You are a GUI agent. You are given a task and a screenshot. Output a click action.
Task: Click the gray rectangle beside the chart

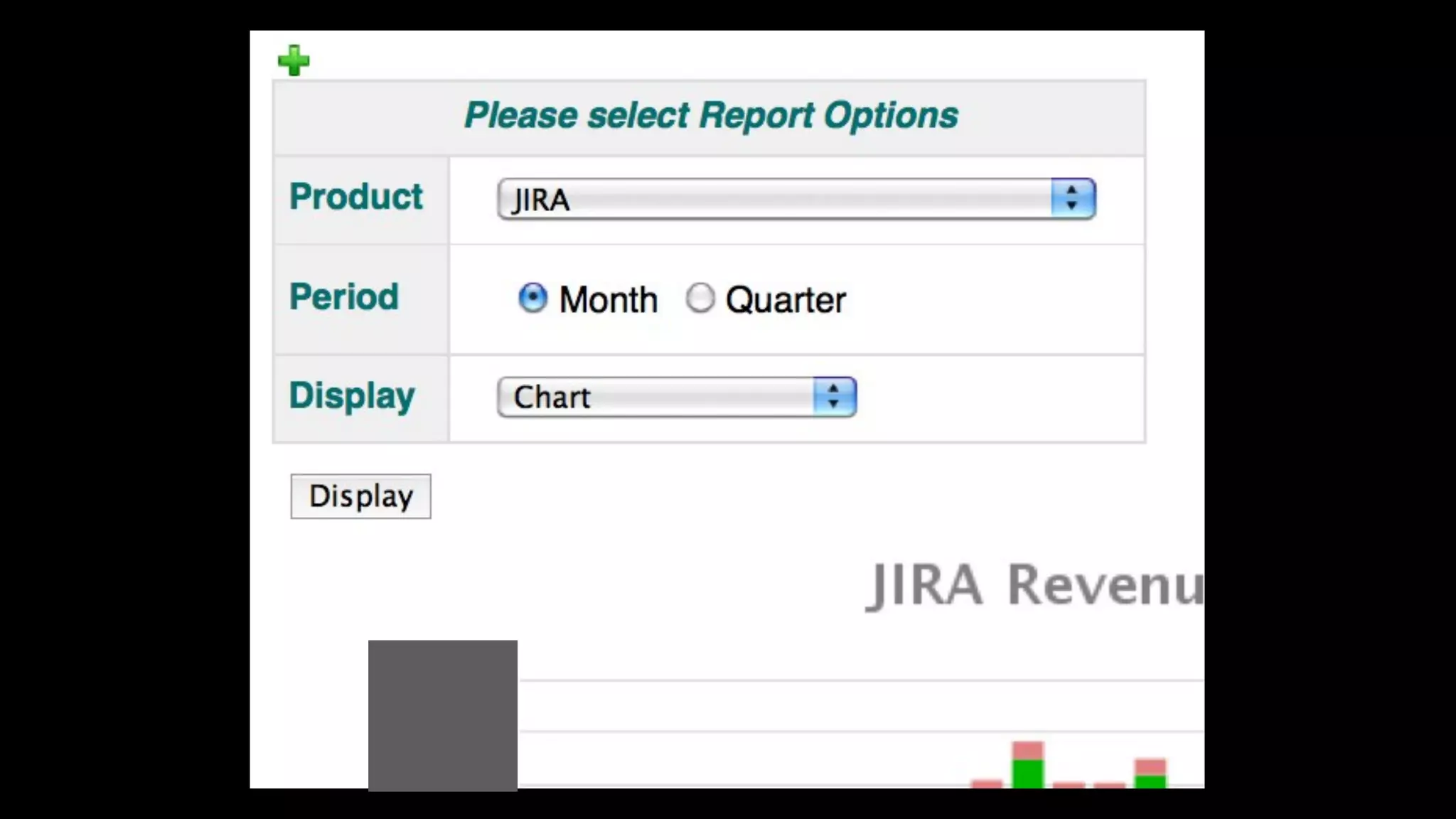(442, 714)
